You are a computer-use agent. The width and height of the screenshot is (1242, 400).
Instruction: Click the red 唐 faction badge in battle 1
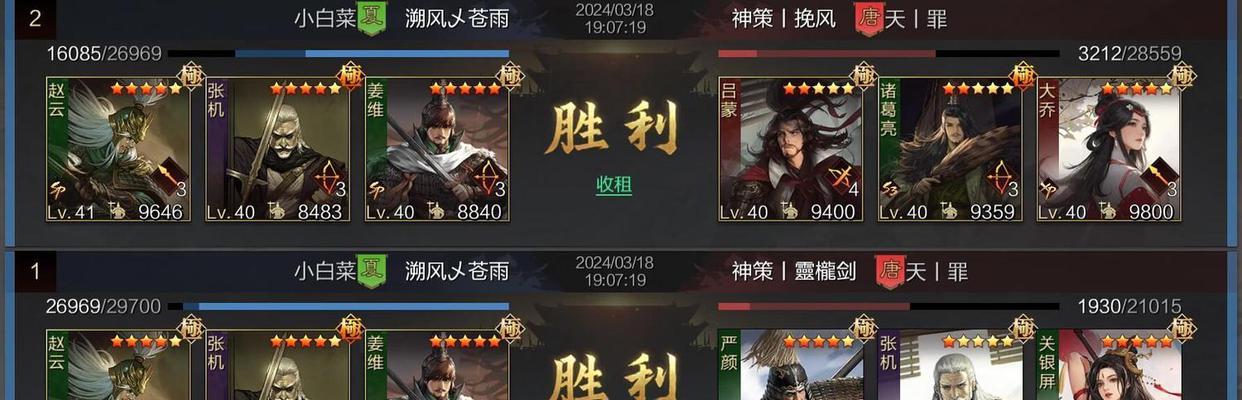[889, 271]
